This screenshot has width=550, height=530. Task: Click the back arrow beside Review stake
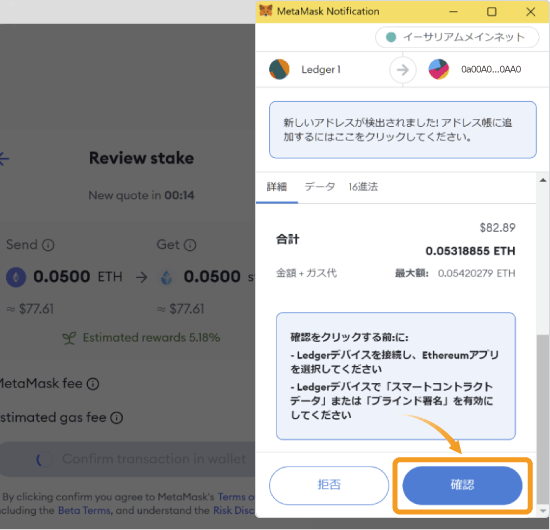pyautogui.click(x=4, y=159)
